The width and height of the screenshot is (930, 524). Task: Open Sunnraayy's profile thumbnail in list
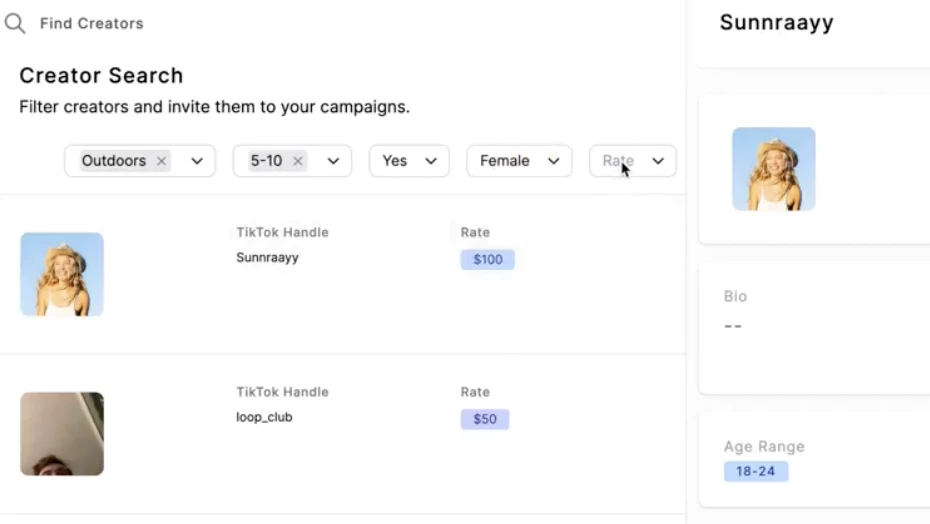62,274
